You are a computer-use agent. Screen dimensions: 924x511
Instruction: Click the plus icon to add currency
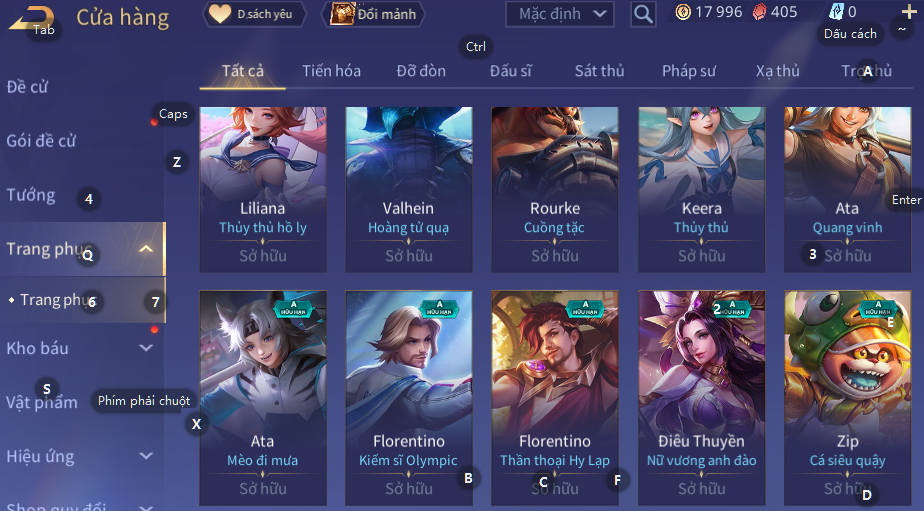909,12
